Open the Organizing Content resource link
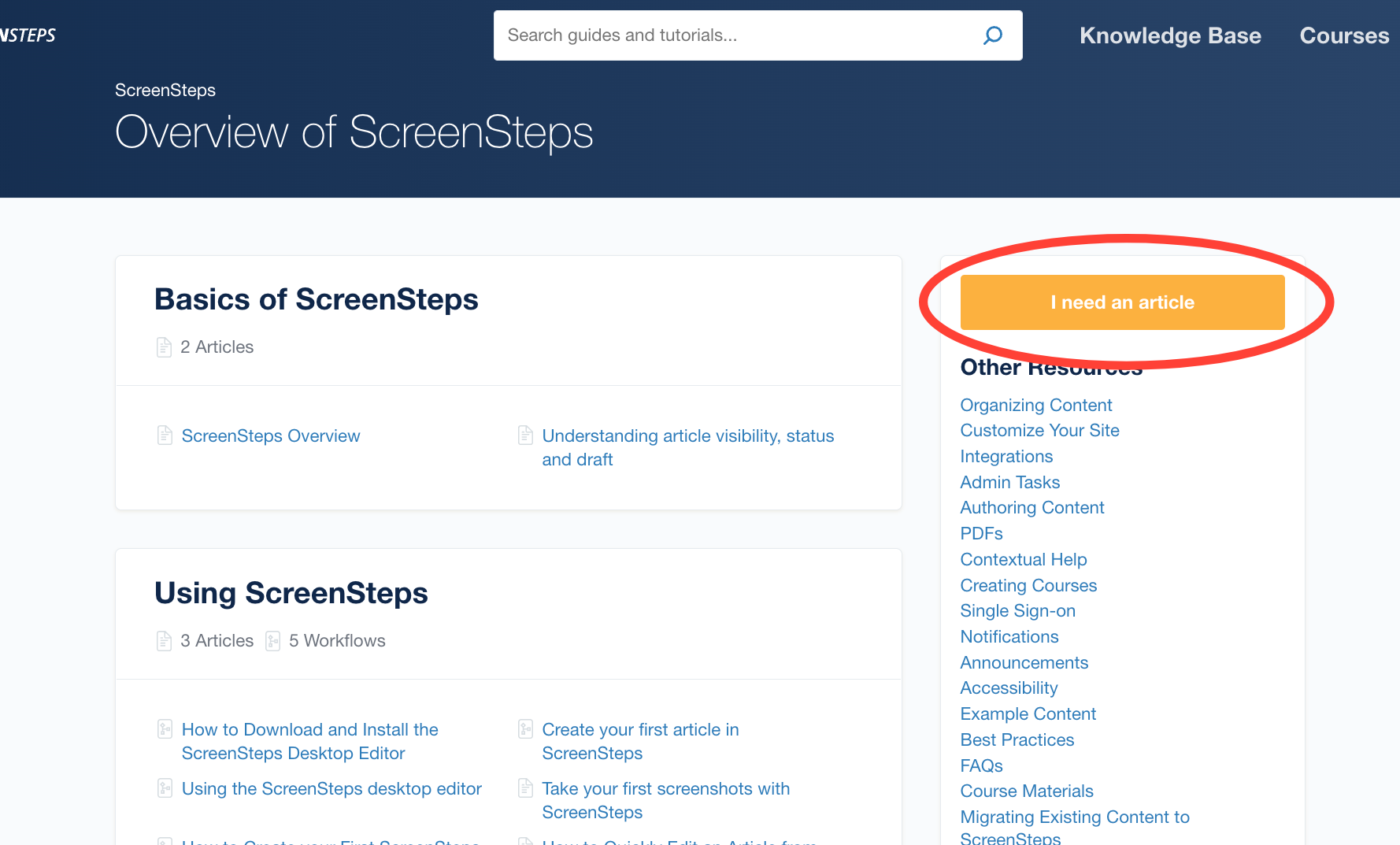The height and width of the screenshot is (845, 1400). [1035, 405]
